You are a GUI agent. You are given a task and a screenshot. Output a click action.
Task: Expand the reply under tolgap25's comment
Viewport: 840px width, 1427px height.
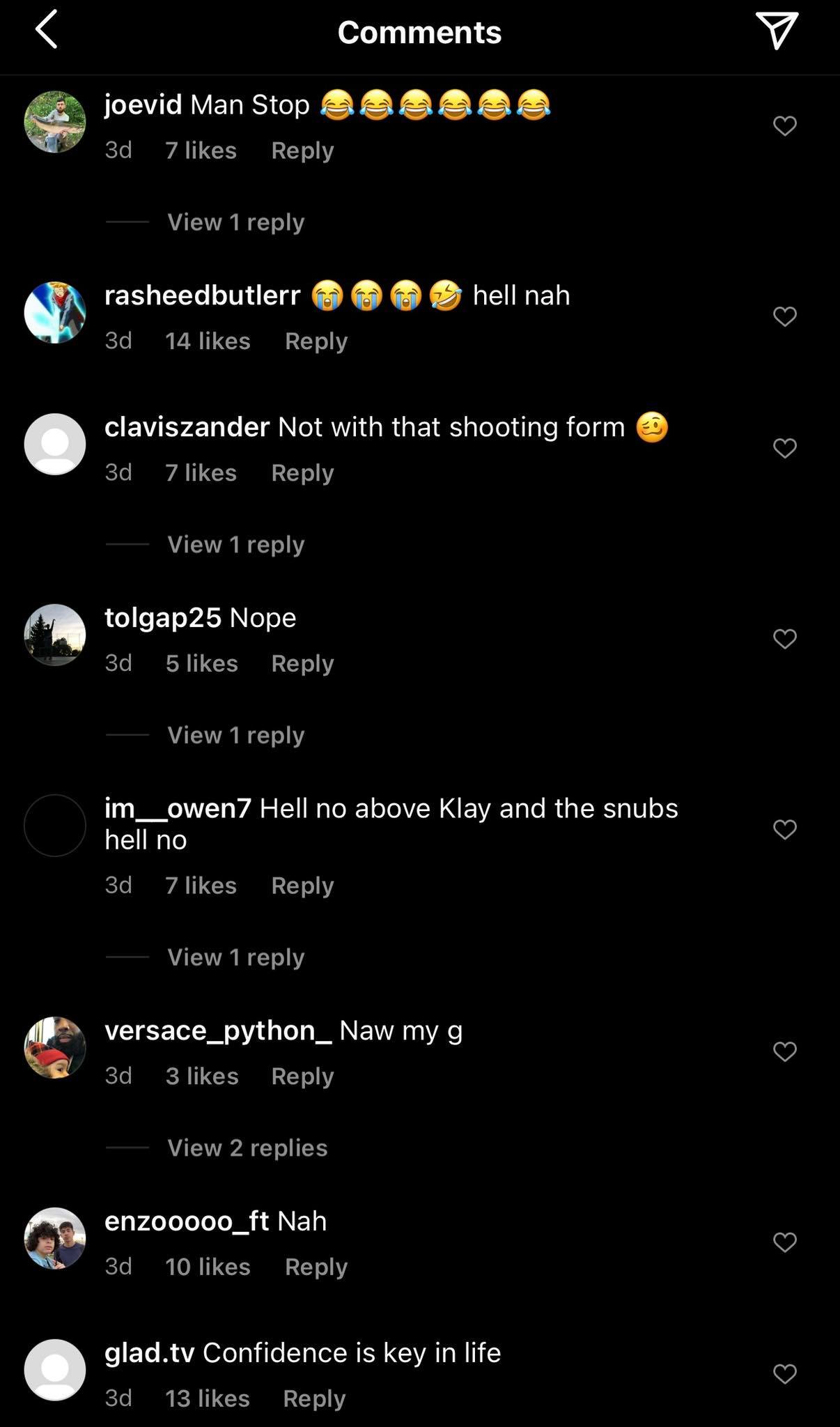[235, 735]
